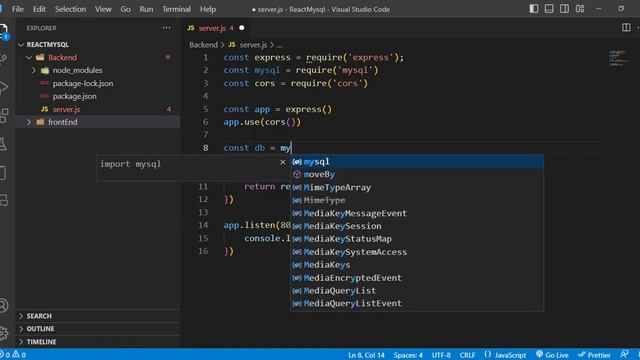Open Customize Layout button
This screenshot has width=640, height=360.
tap(580, 9)
